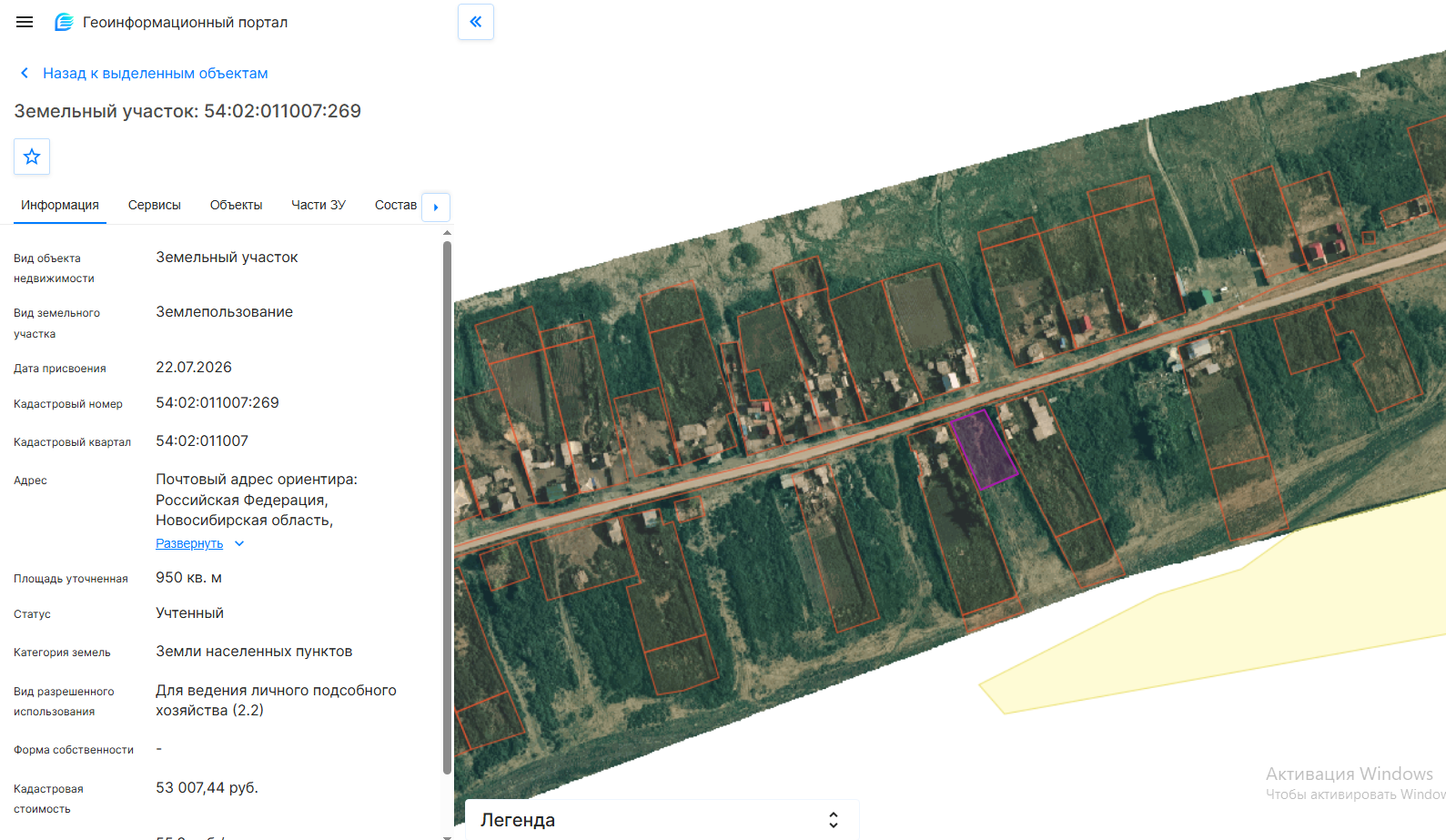Click the back arrow beside Назад к выделенным объектам
Screen dimensions: 1446x840
point(25,73)
